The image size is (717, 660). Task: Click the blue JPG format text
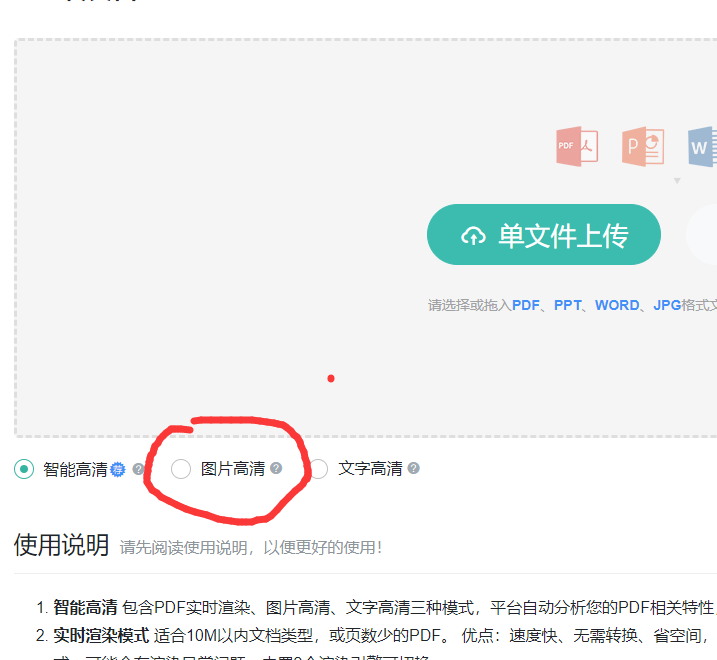[667, 305]
